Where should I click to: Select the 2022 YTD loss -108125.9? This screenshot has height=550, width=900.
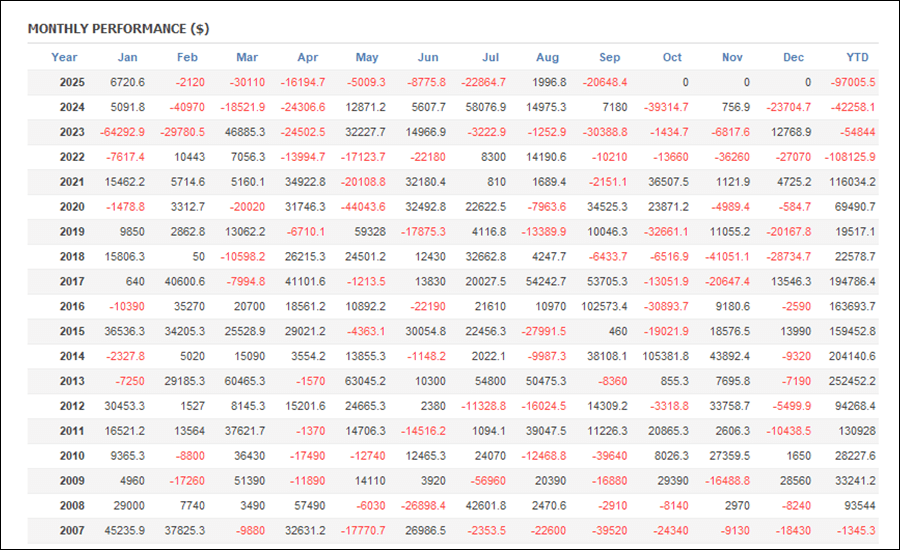click(848, 158)
